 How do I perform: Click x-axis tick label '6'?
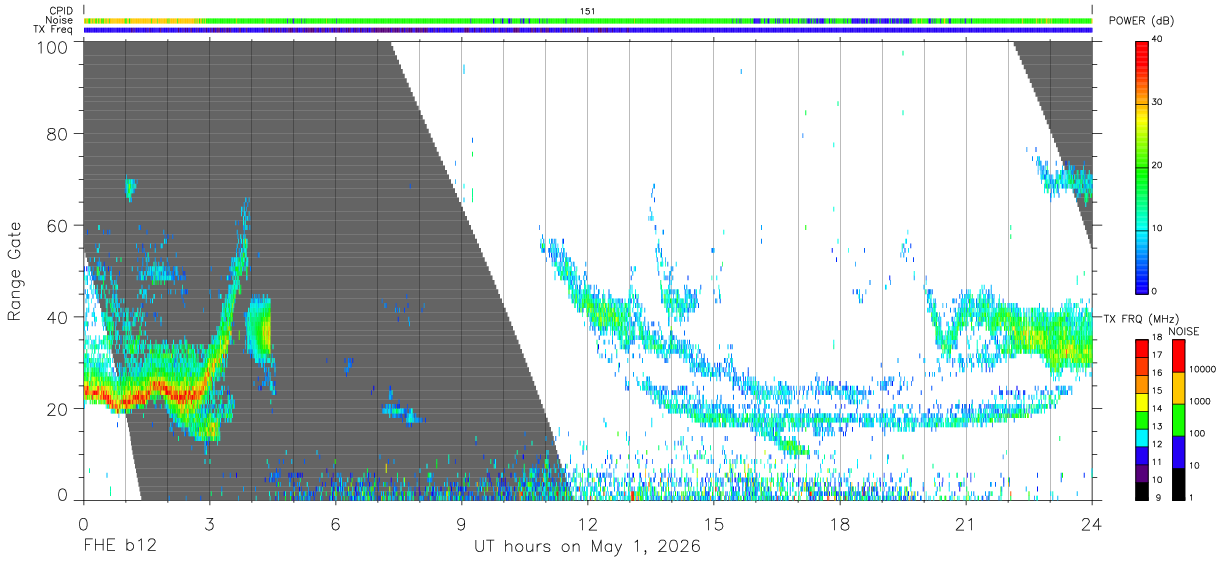[x=335, y=524]
